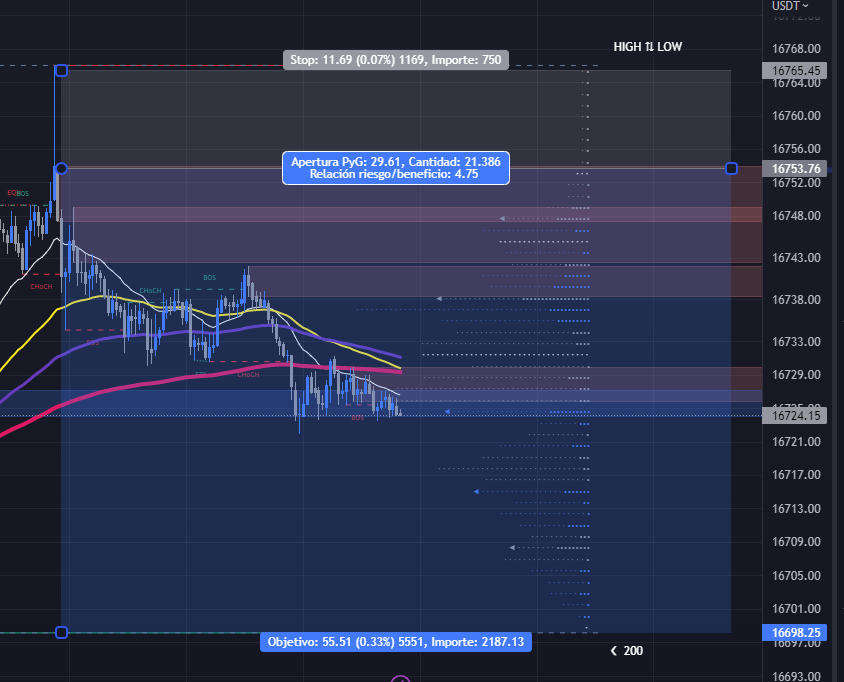Screen dimensions: 844x682
Task: Click the 16738.00 price axis label
Action: [796, 300]
